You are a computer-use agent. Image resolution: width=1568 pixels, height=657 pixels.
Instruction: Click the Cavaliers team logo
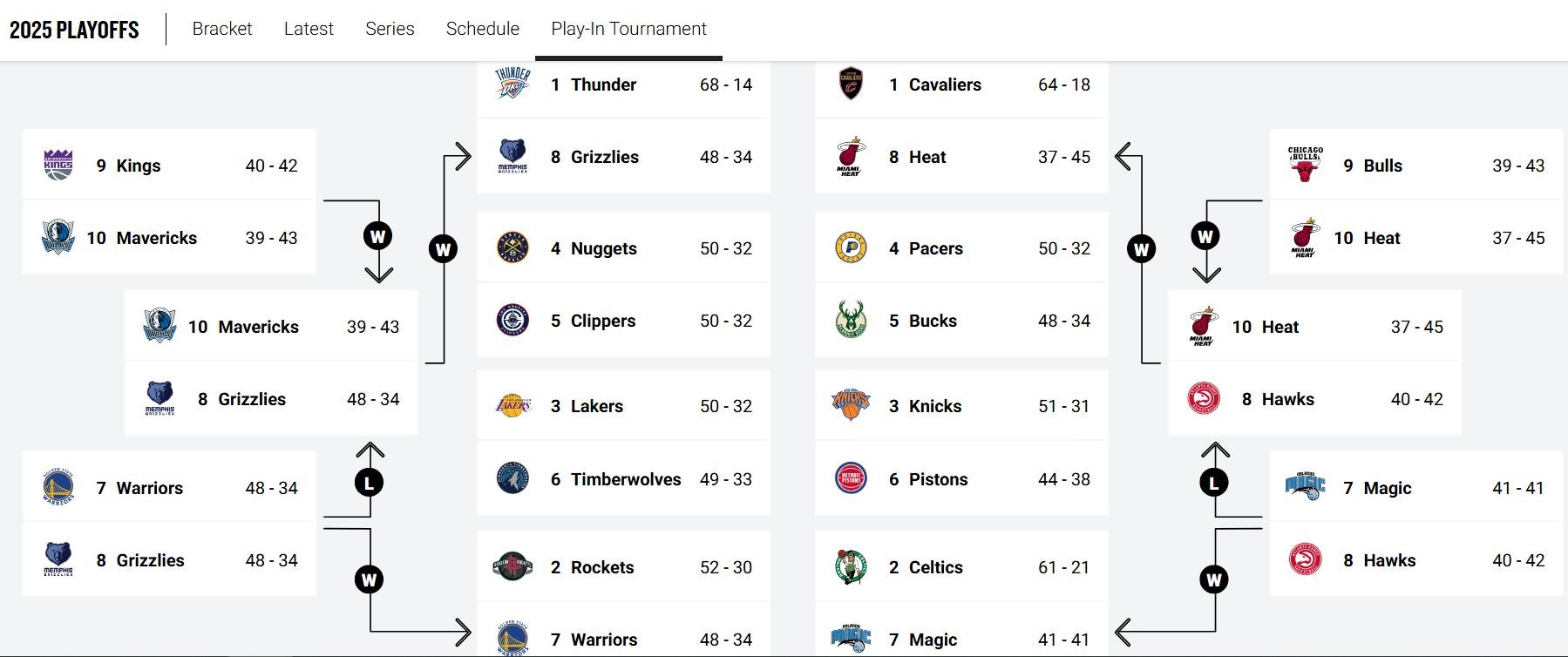coord(851,84)
